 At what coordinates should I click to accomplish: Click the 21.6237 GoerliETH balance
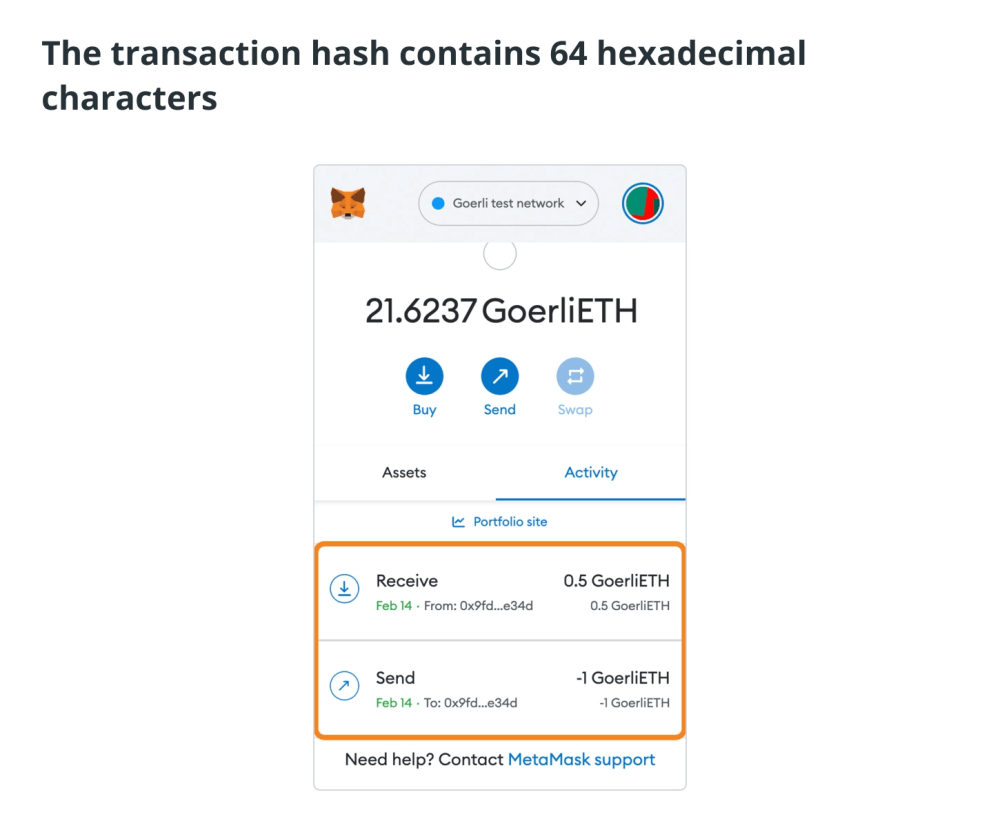501,311
